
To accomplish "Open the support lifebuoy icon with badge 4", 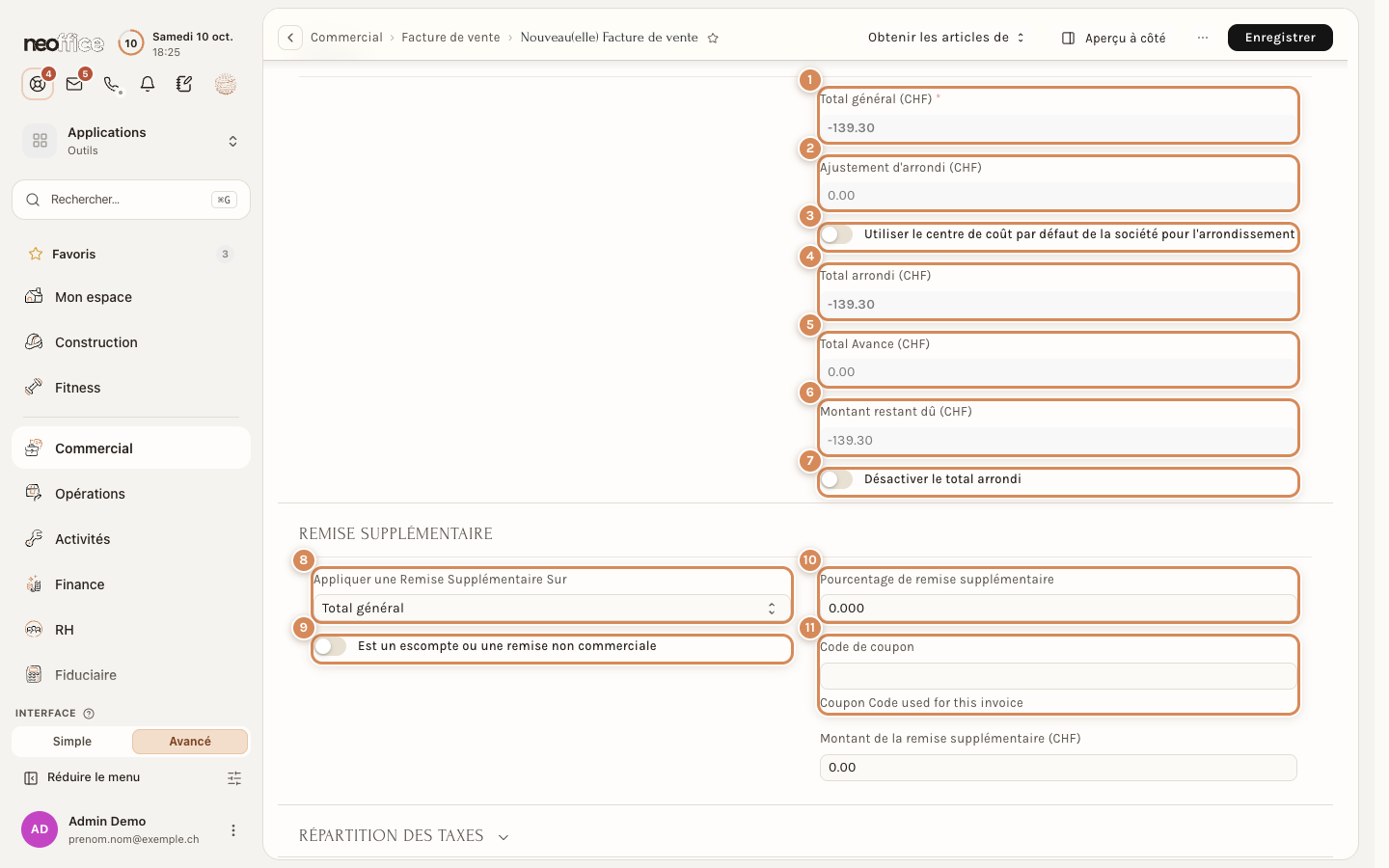I will click(x=38, y=85).
